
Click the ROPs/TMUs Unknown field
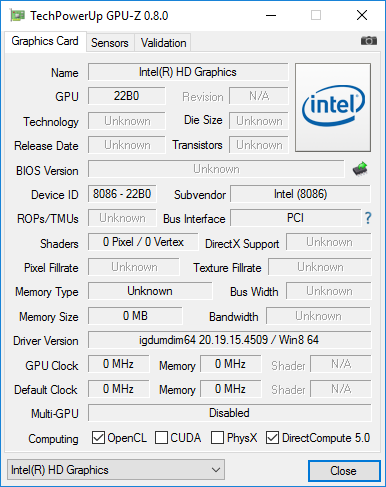(x=122, y=218)
